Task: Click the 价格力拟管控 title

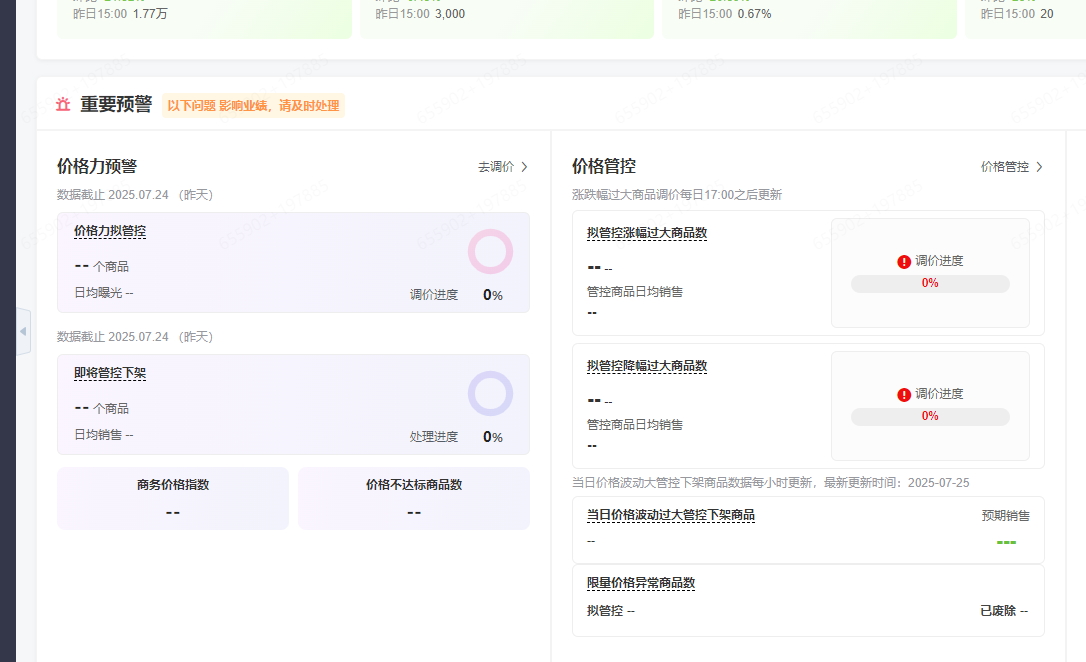Action: click(110, 231)
